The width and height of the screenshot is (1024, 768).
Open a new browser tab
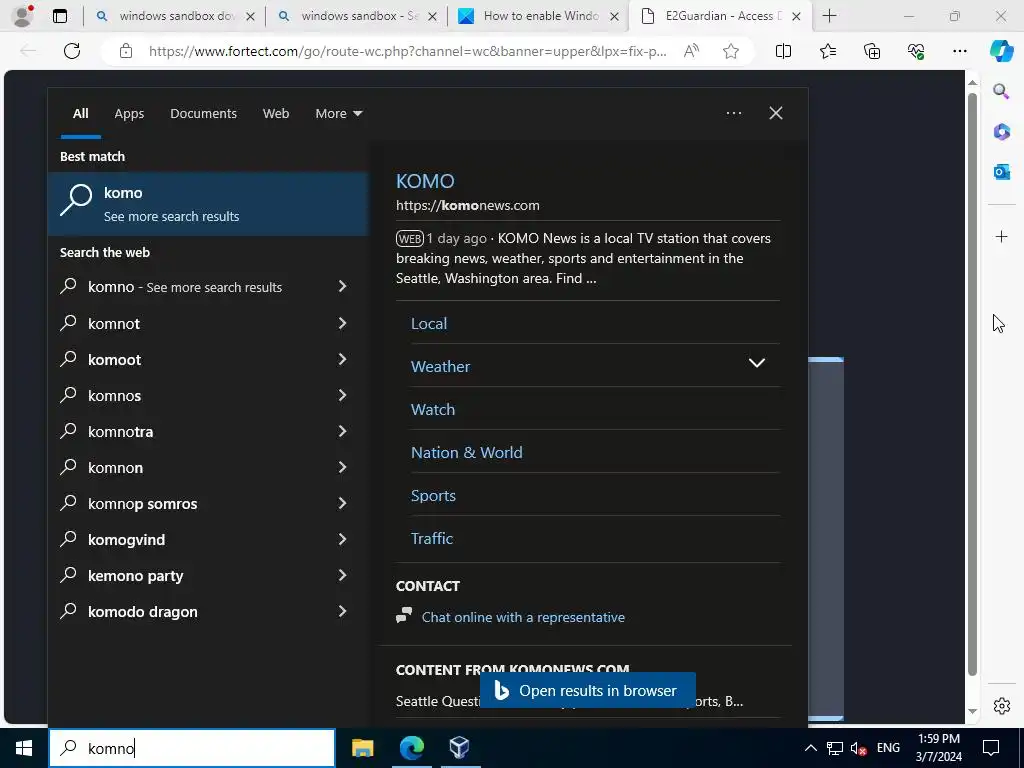pos(829,16)
